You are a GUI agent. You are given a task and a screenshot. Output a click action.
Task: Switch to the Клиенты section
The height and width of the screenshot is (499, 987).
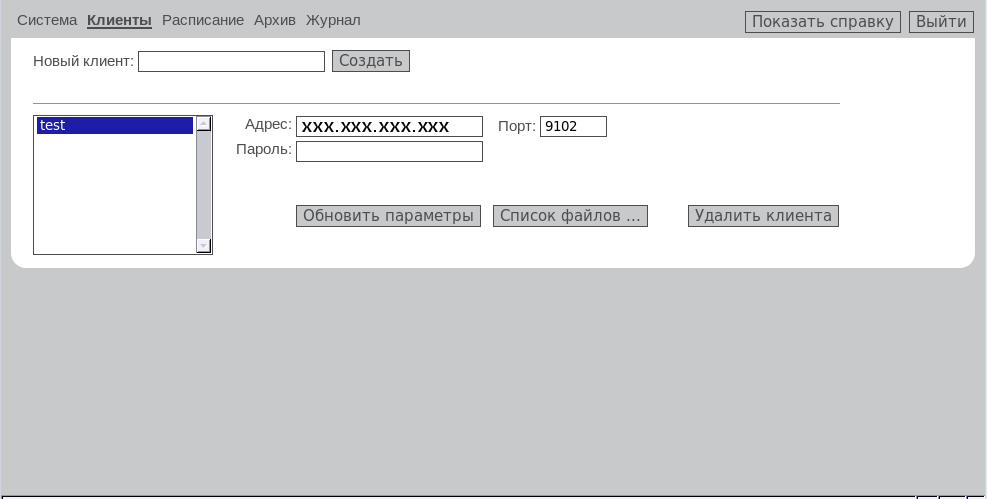tap(119, 20)
